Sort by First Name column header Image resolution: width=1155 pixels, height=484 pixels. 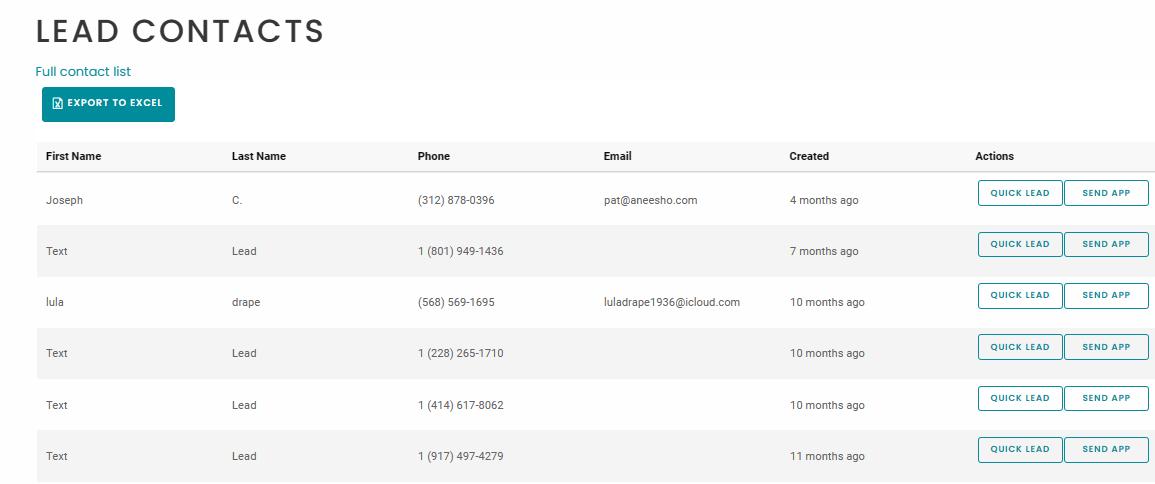(x=73, y=156)
